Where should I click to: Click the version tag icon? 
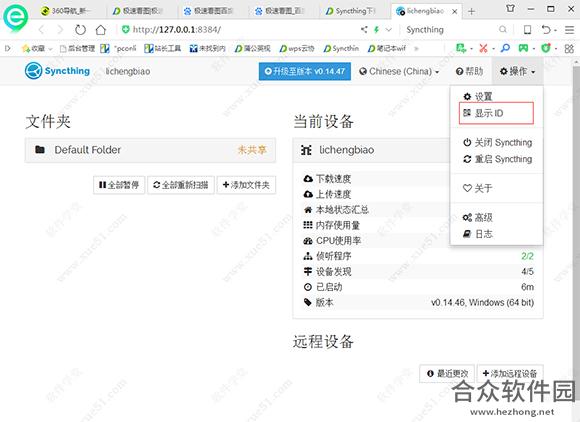tap(308, 302)
